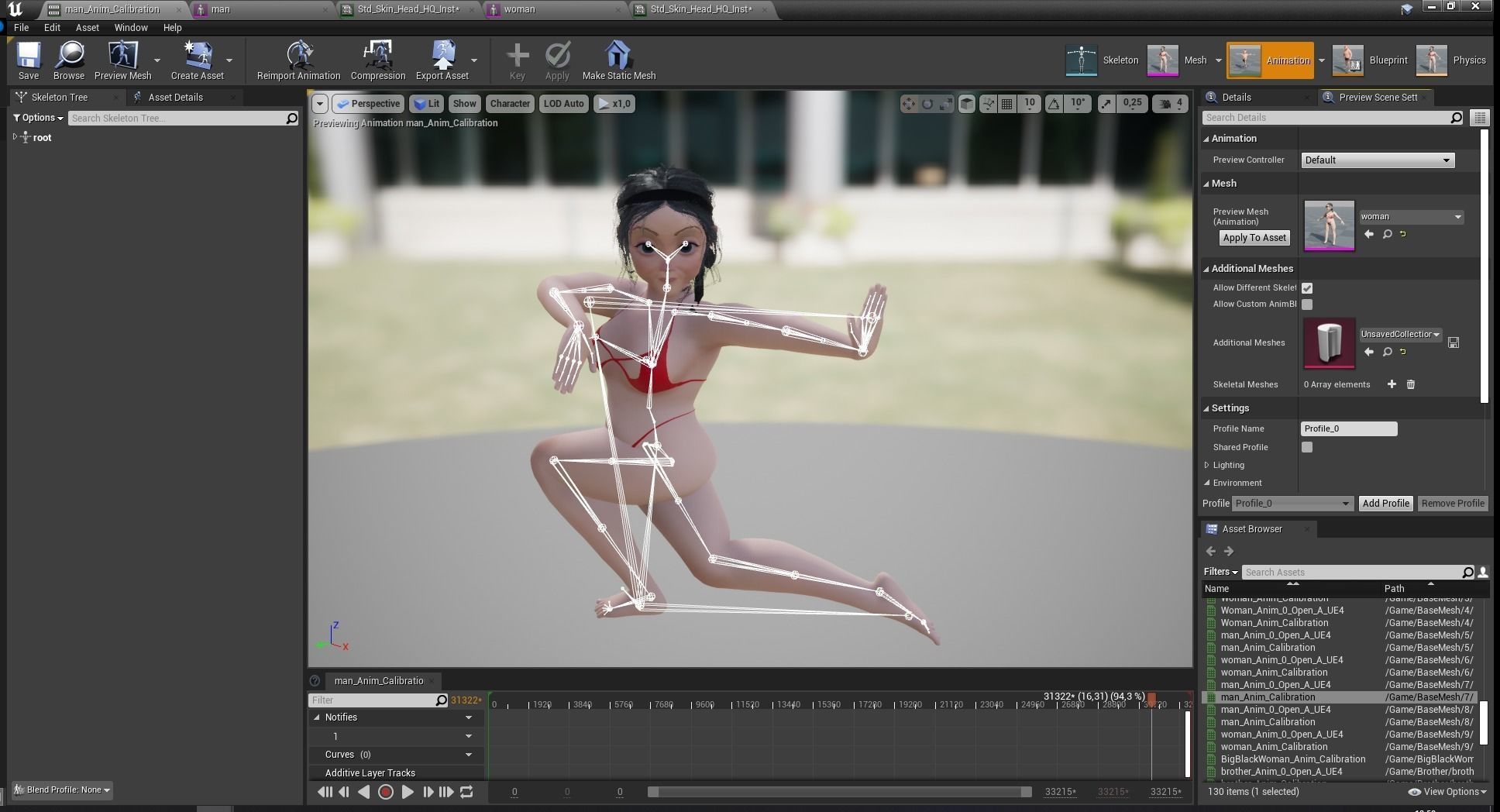Screen dimensions: 1500x812
Task: Browse to asset in Content Browser
Action: pos(69,60)
